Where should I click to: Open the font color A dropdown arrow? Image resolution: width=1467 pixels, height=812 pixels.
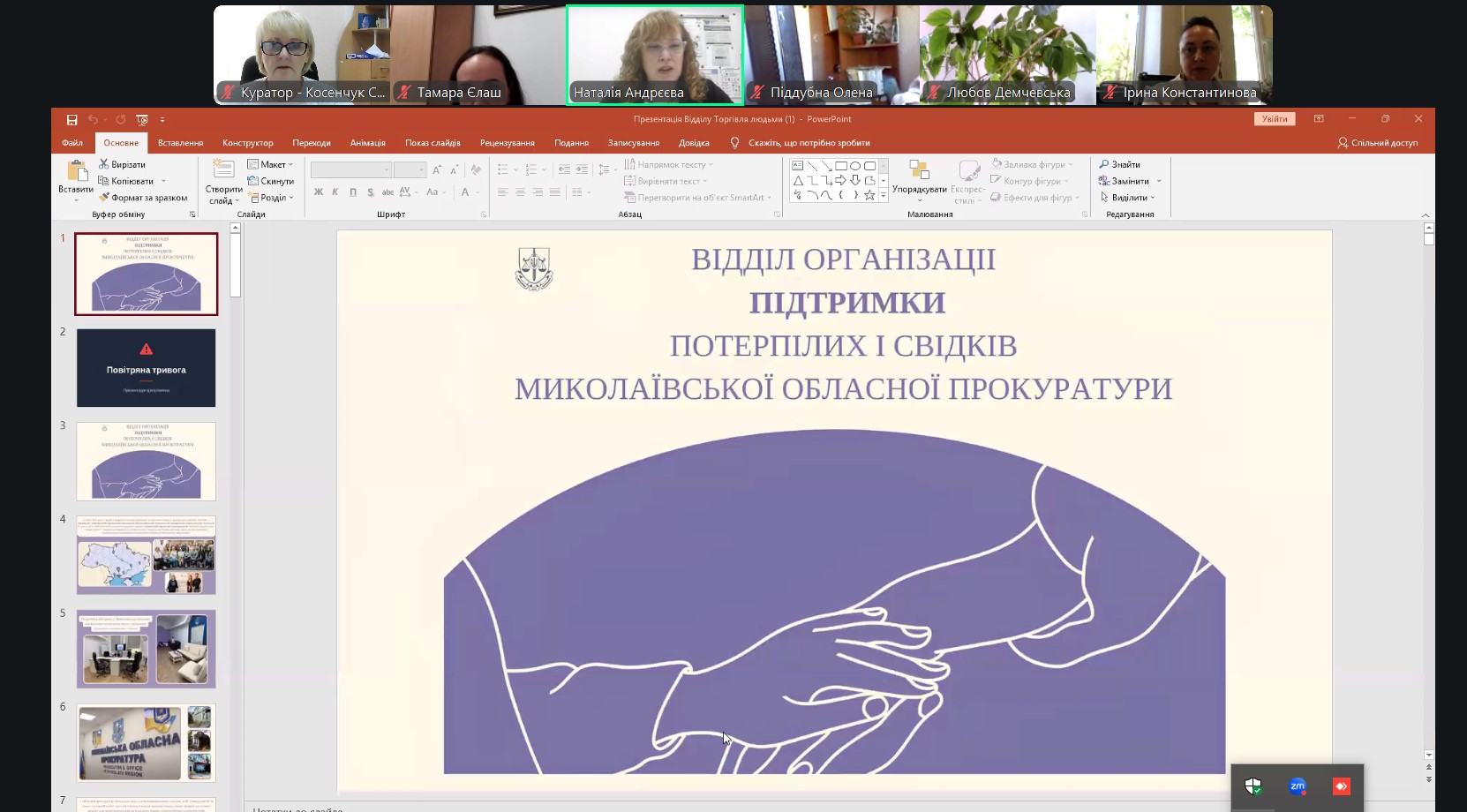point(478,192)
